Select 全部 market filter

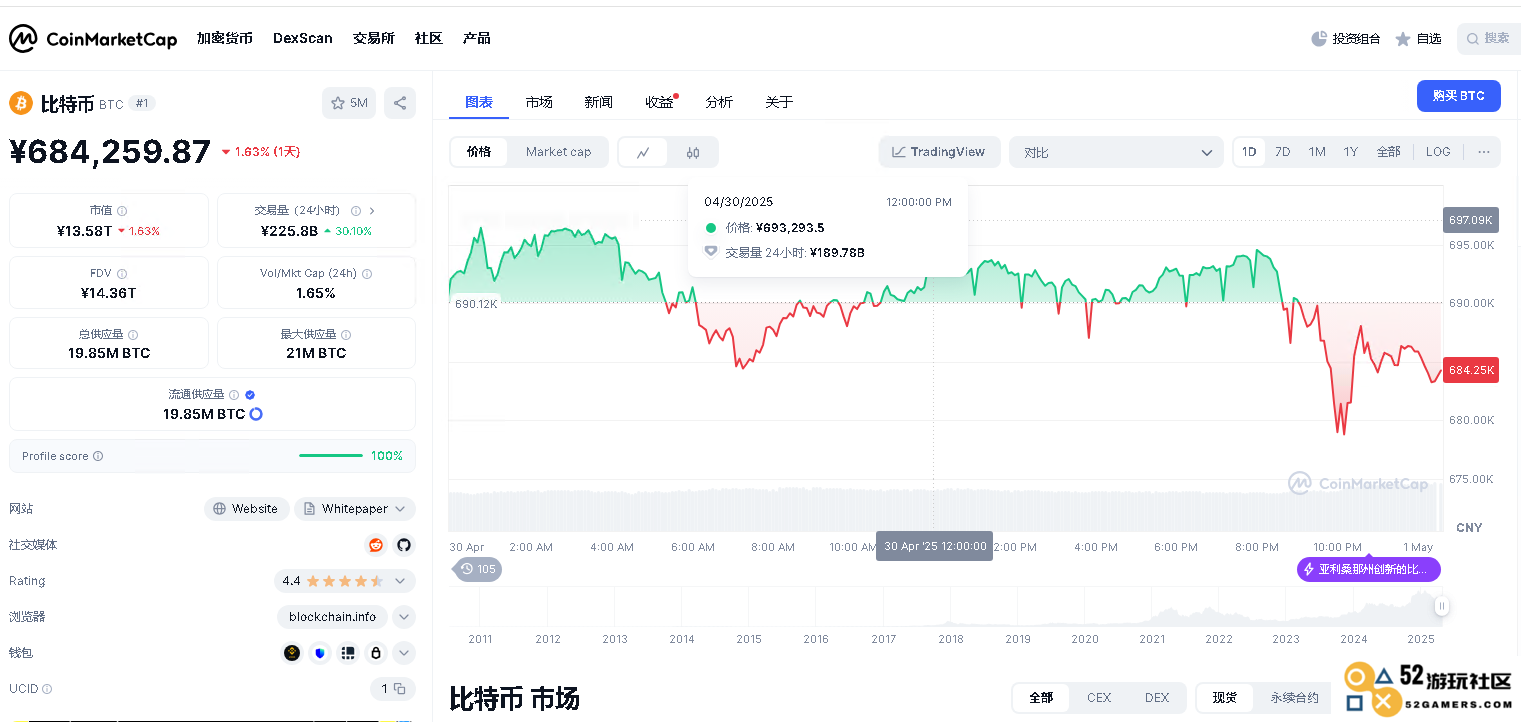click(x=1041, y=697)
